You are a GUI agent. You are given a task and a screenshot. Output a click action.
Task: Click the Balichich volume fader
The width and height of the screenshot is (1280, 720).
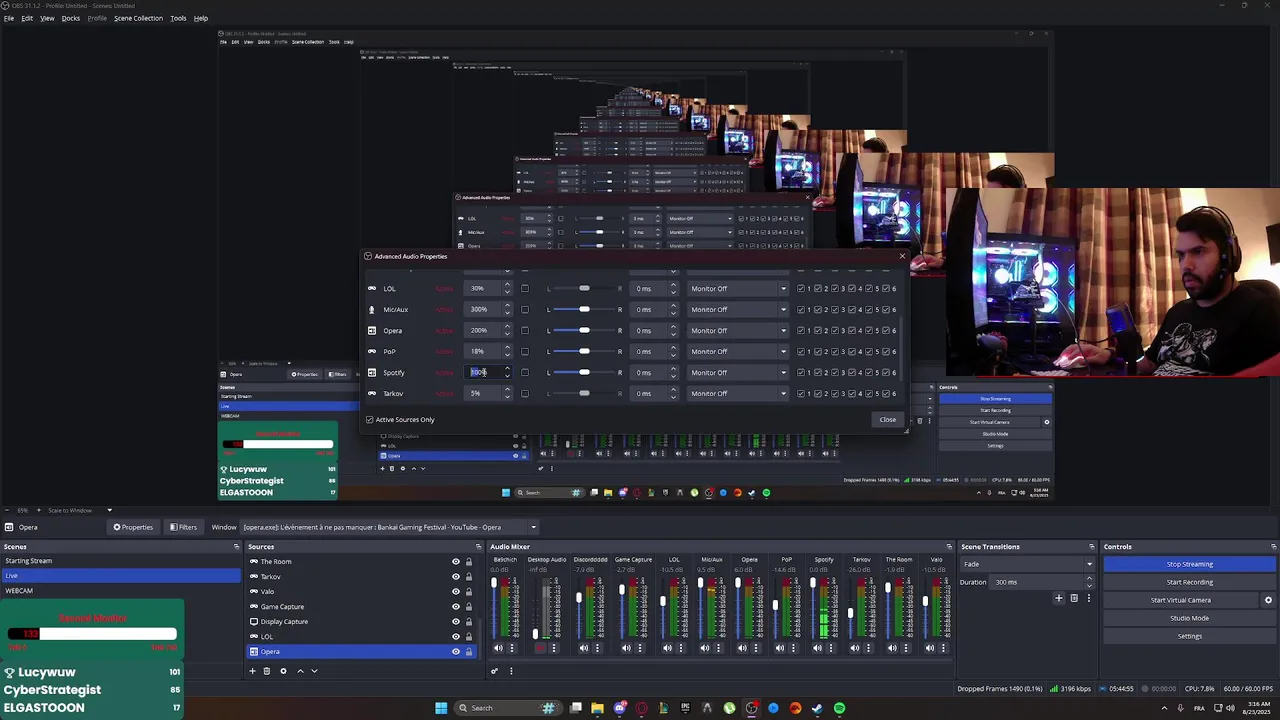(494, 610)
